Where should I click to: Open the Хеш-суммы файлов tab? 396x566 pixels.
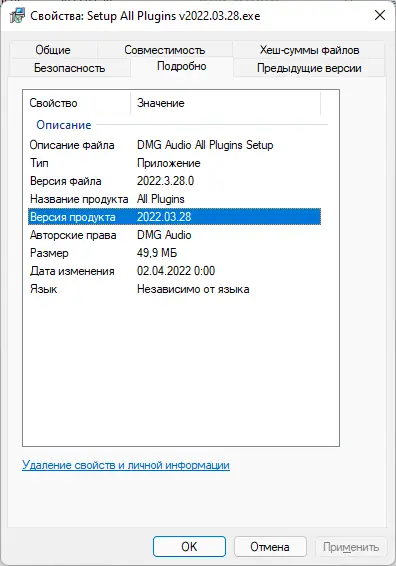[x=309, y=50]
